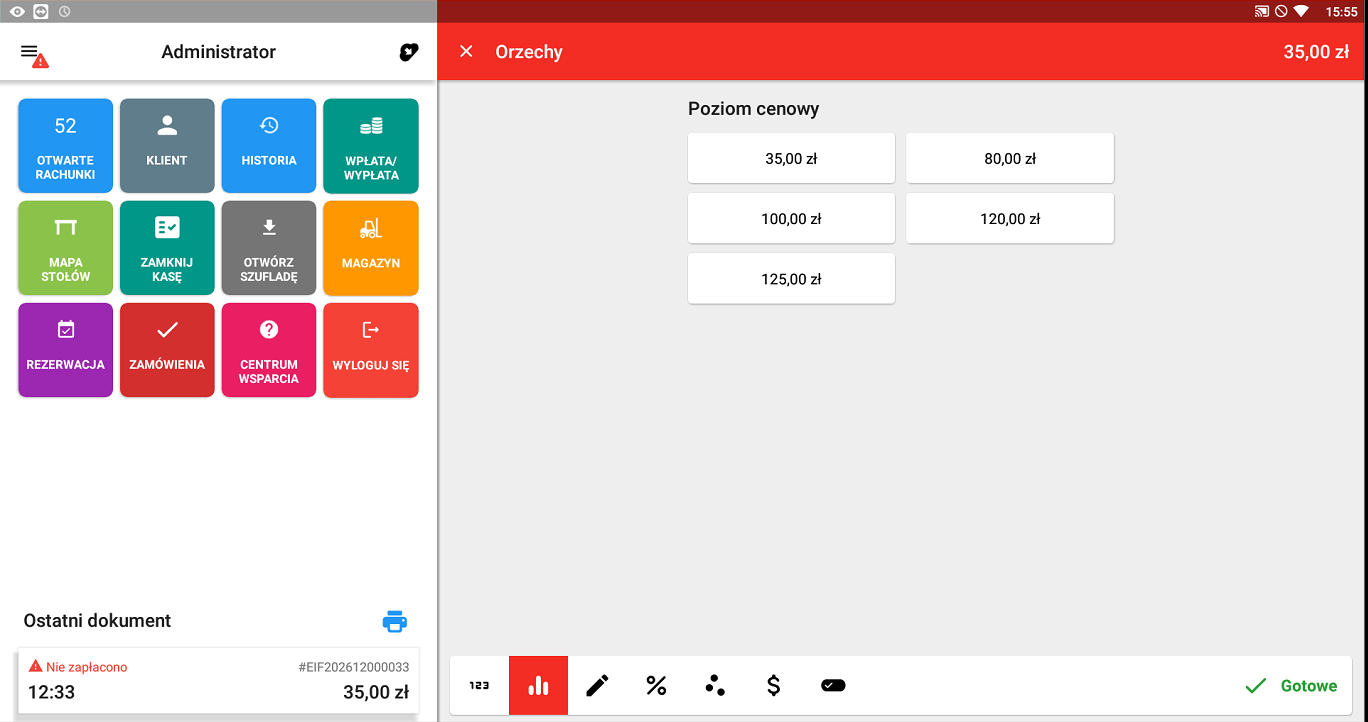Open the Mapa Stołów tile

65,248
